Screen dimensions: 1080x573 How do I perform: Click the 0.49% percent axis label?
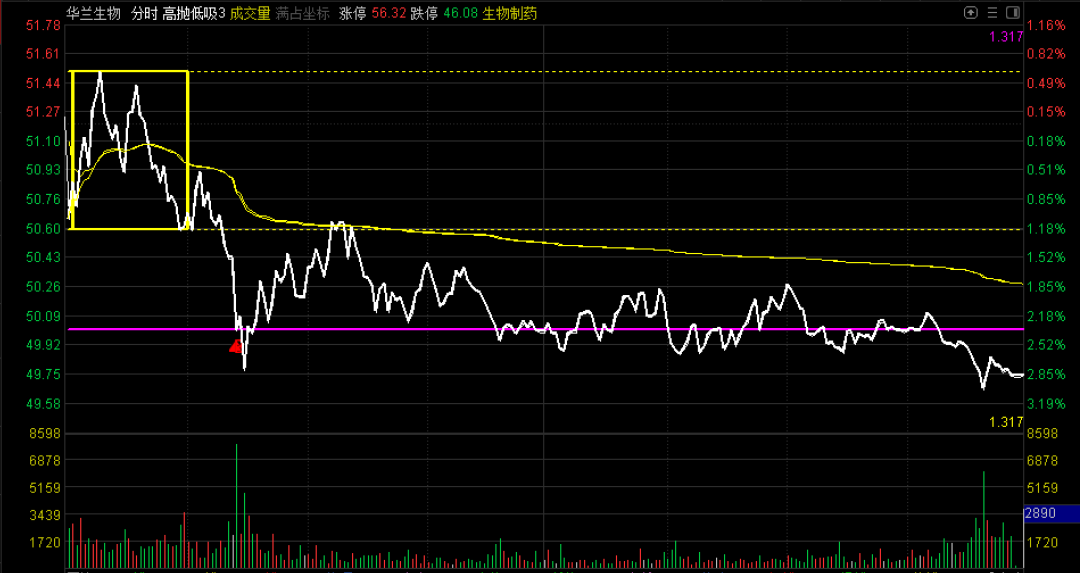click(x=1046, y=83)
